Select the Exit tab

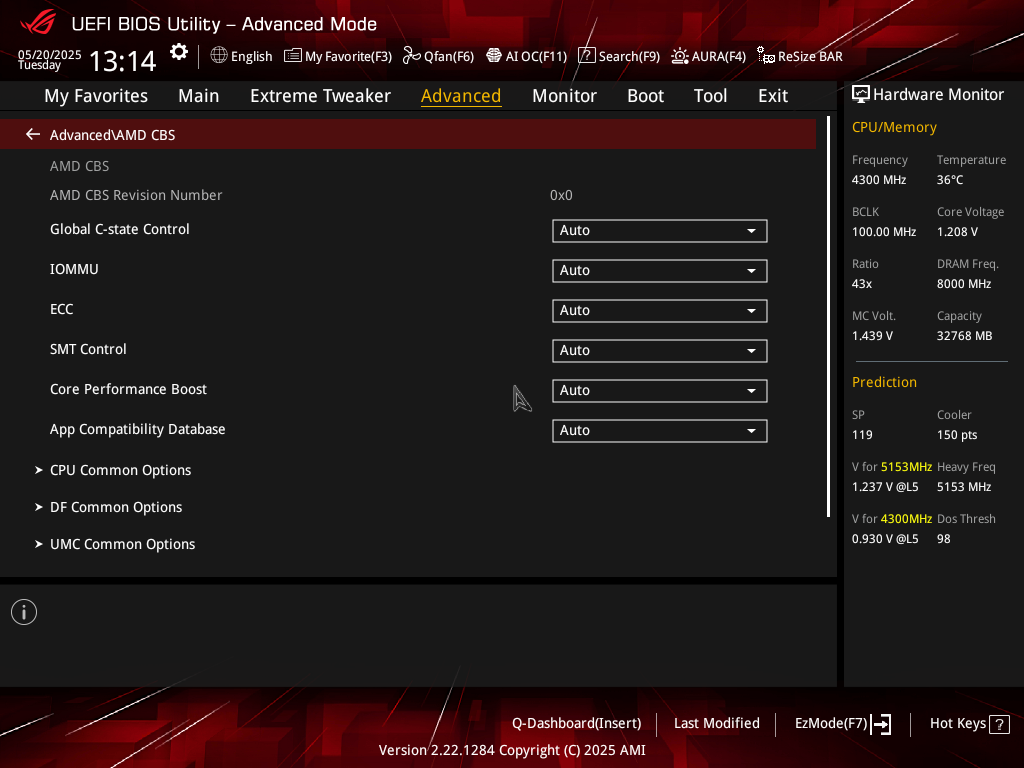[x=773, y=96]
